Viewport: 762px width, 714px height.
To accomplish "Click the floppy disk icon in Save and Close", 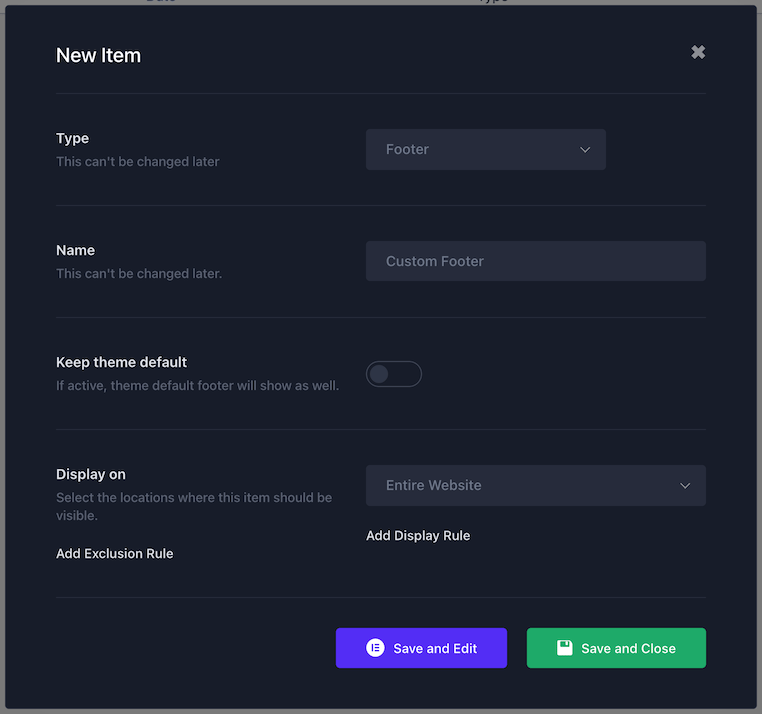I will 564,647.
